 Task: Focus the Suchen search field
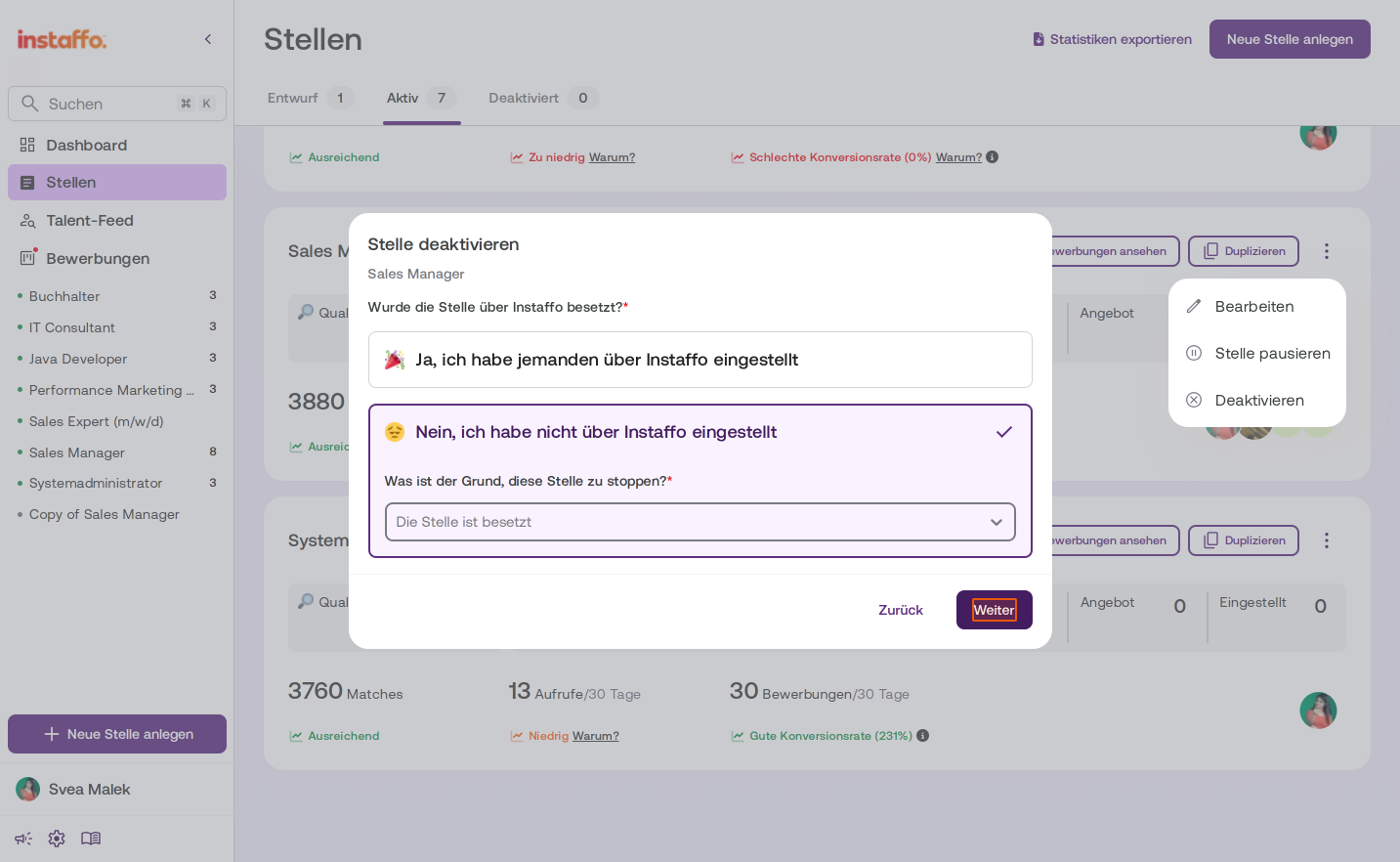click(117, 104)
